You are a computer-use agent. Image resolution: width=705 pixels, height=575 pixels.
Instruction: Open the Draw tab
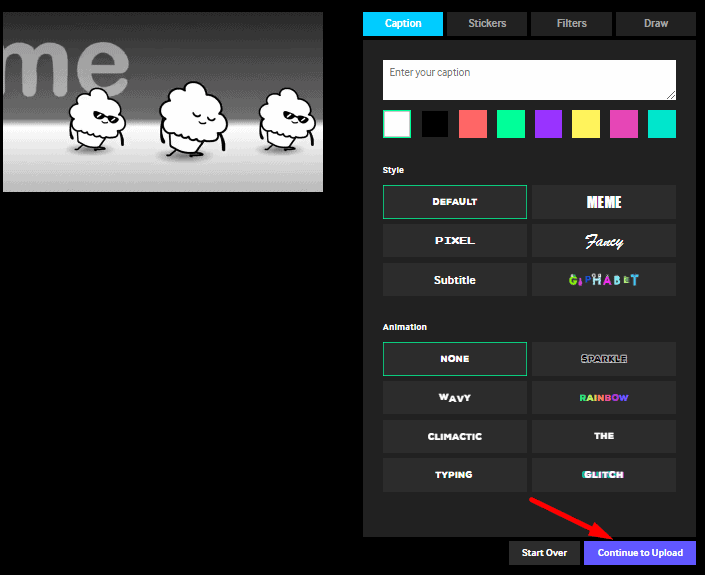click(x=656, y=23)
